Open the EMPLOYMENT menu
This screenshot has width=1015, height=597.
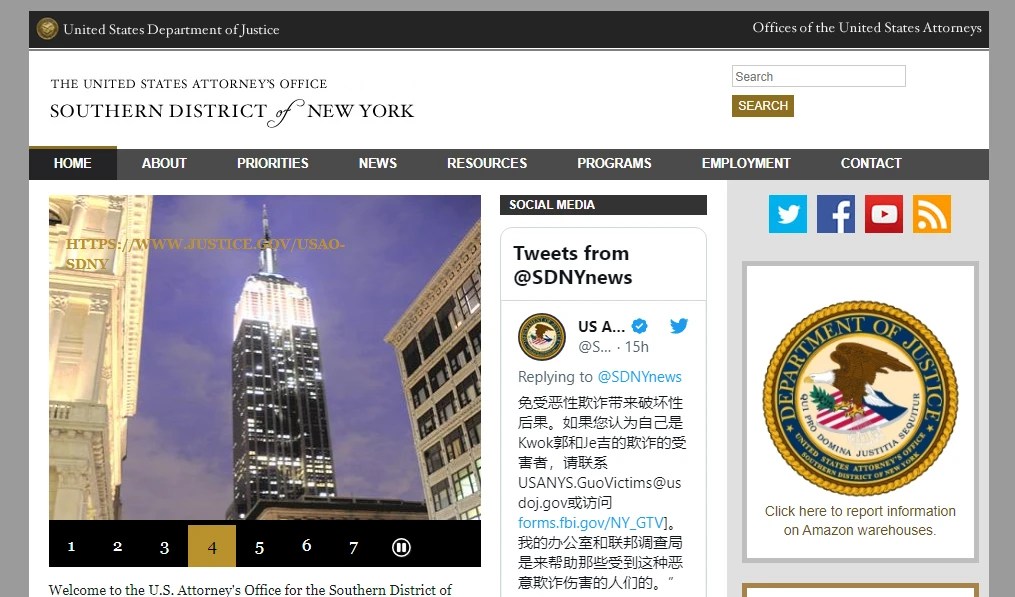pyautogui.click(x=746, y=163)
